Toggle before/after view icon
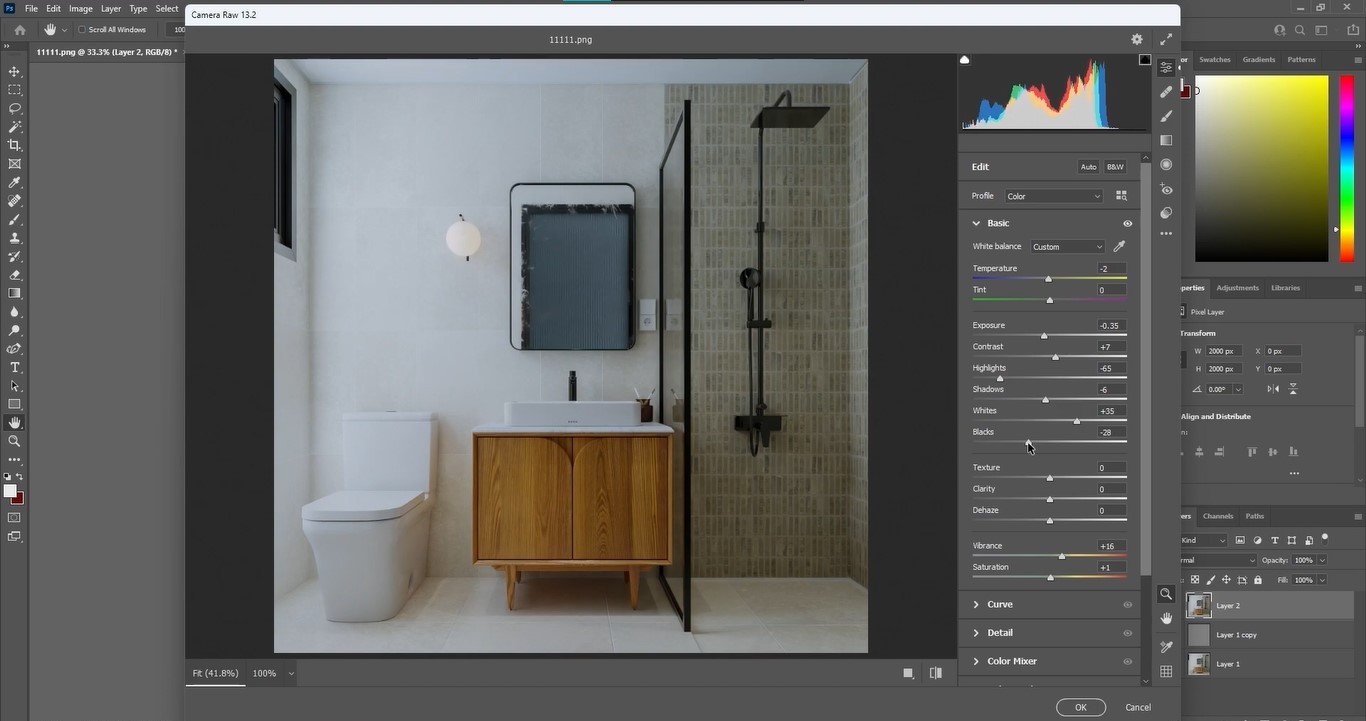 tap(935, 673)
